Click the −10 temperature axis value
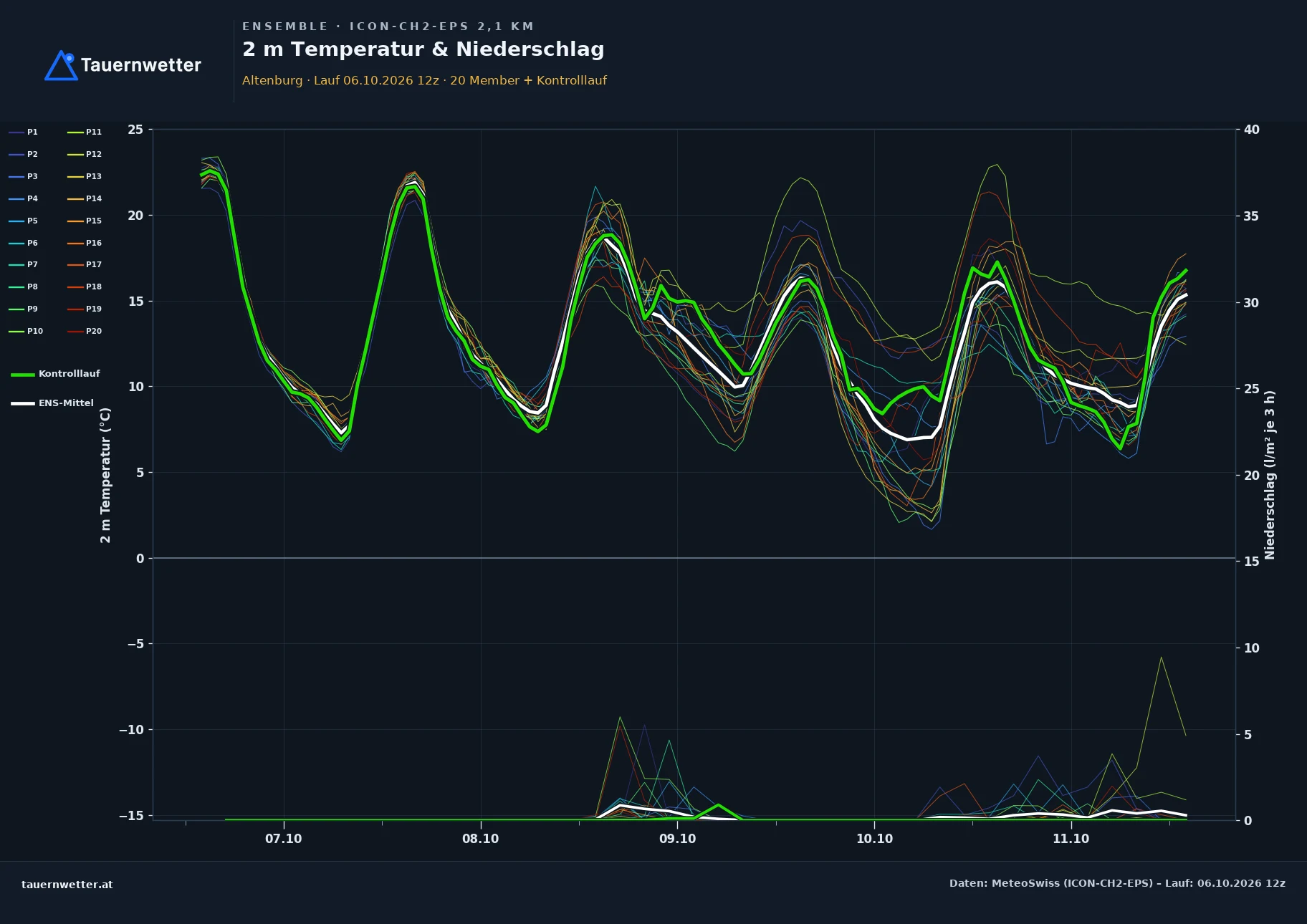 (x=131, y=730)
